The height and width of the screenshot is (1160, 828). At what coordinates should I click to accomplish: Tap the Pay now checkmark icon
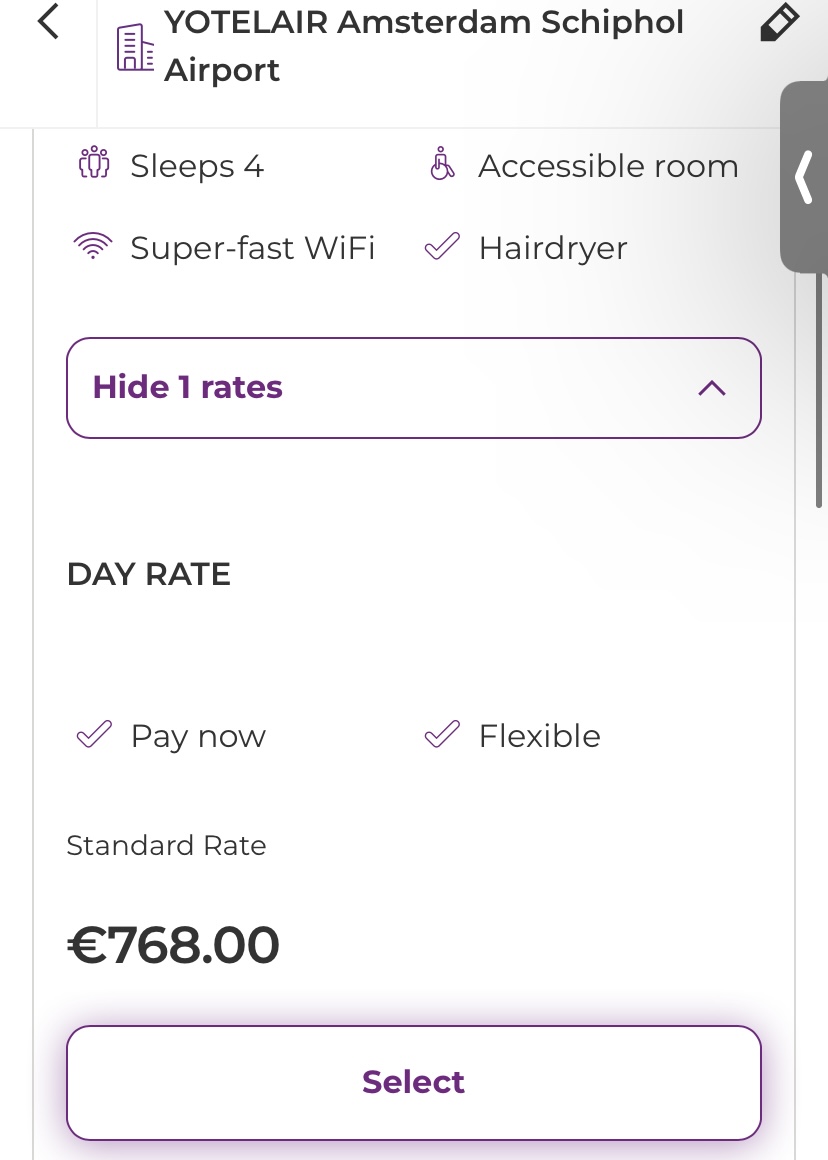pos(94,735)
